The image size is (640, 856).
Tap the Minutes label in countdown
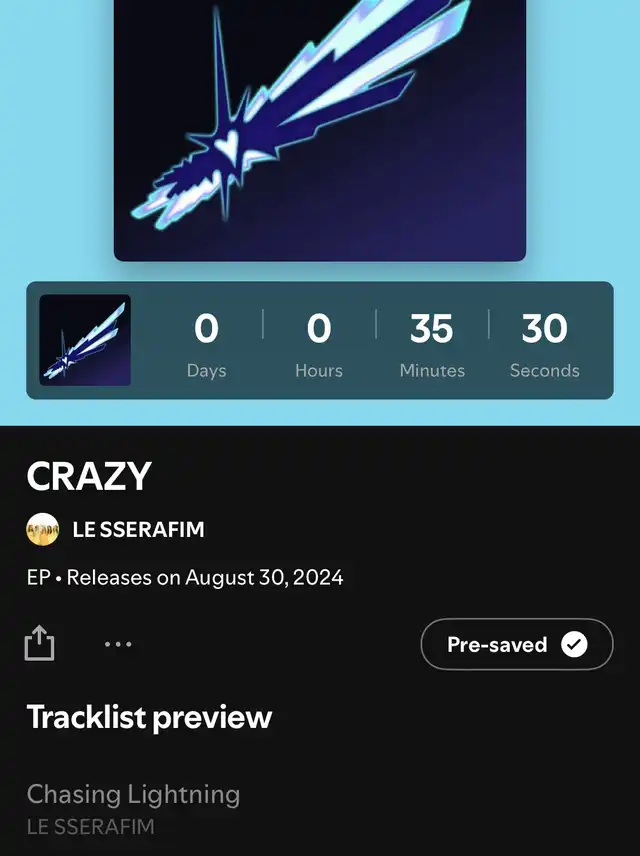point(432,371)
